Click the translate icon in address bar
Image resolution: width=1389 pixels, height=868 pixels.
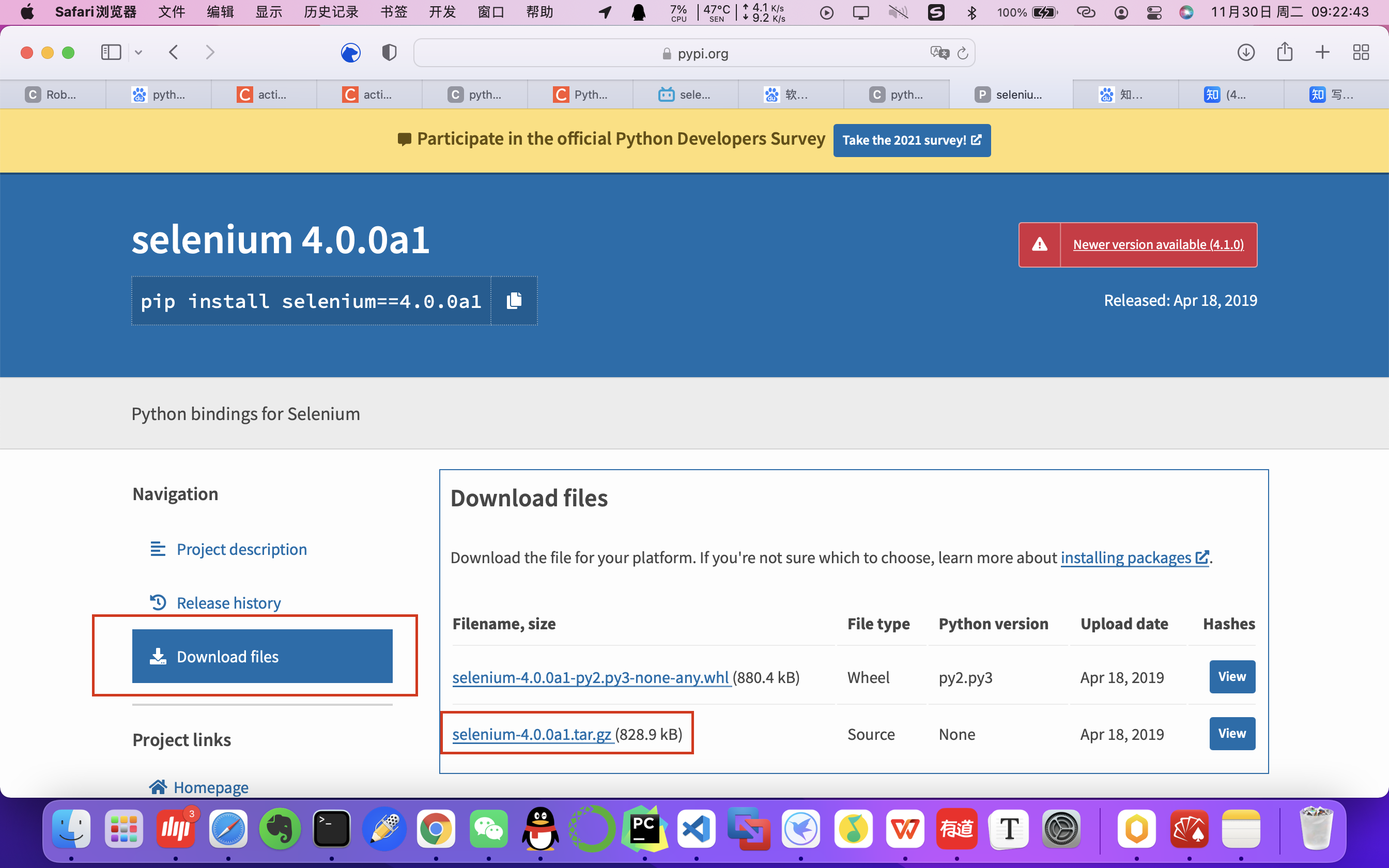click(x=939, y=53)
